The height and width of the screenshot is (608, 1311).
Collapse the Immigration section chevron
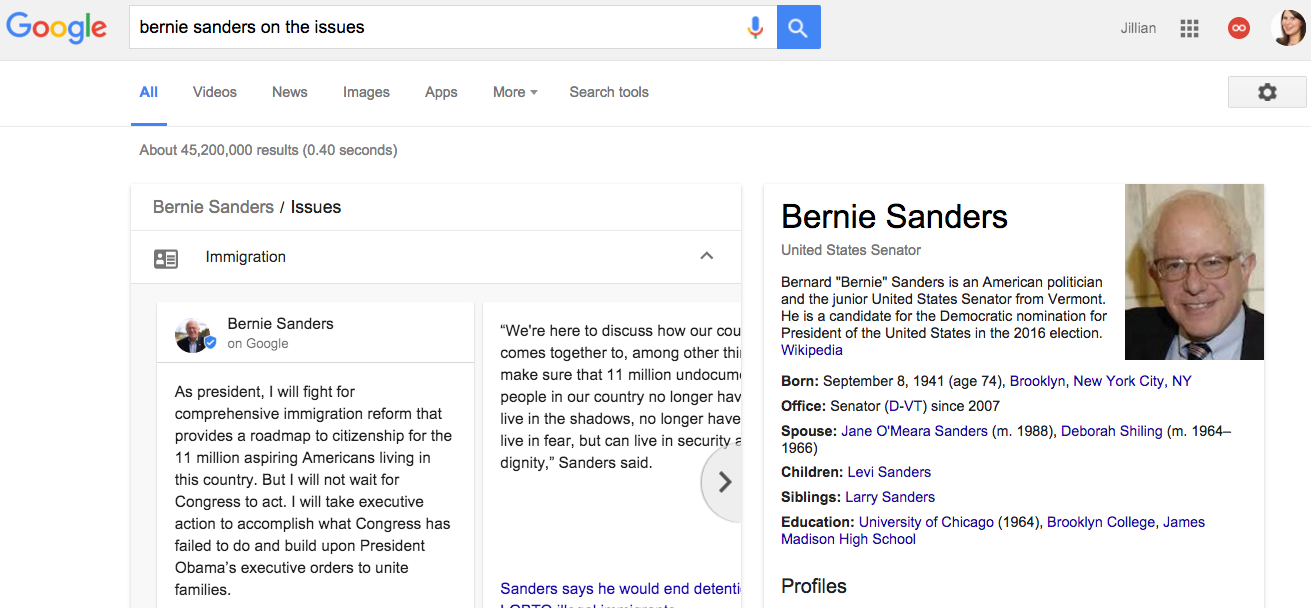pos(706,256)
